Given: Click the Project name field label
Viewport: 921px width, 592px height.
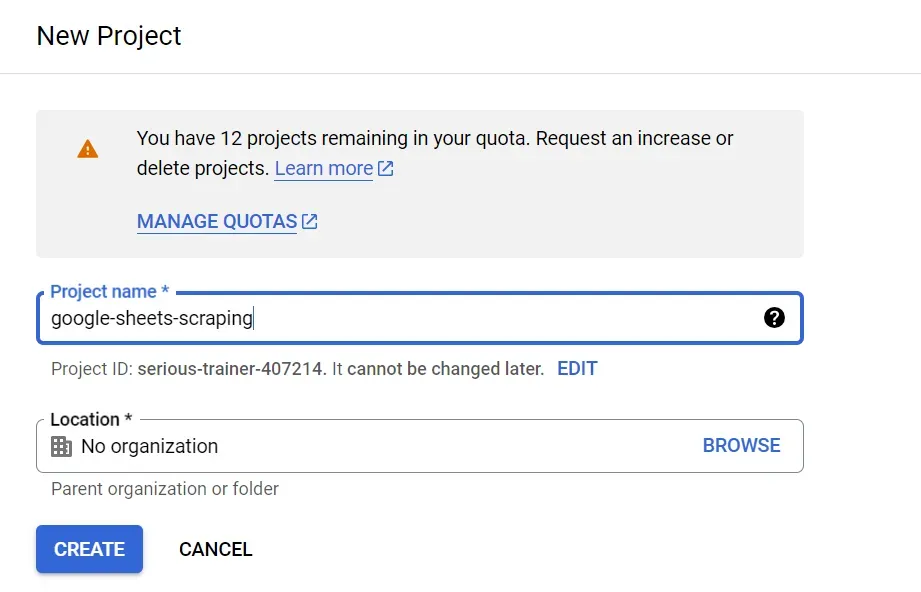Looking at the screenshot, I should pos(105,291).
